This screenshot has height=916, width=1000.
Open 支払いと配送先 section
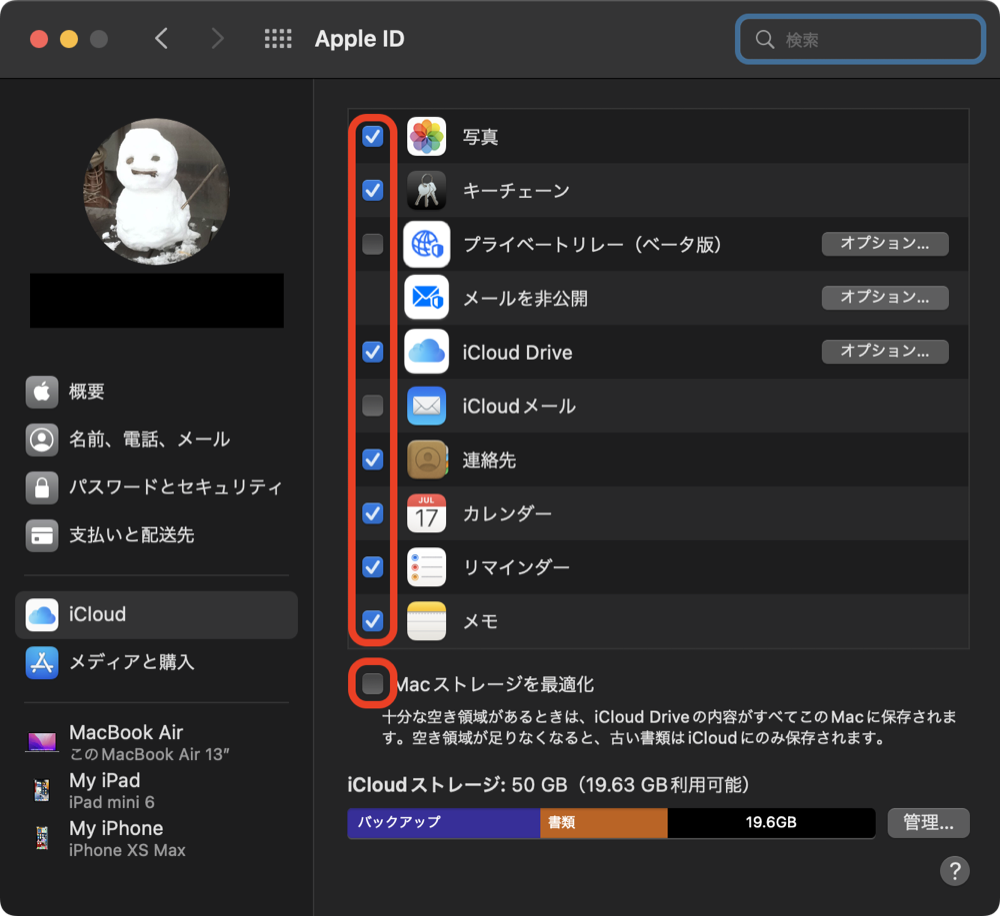tap(156, 535)
